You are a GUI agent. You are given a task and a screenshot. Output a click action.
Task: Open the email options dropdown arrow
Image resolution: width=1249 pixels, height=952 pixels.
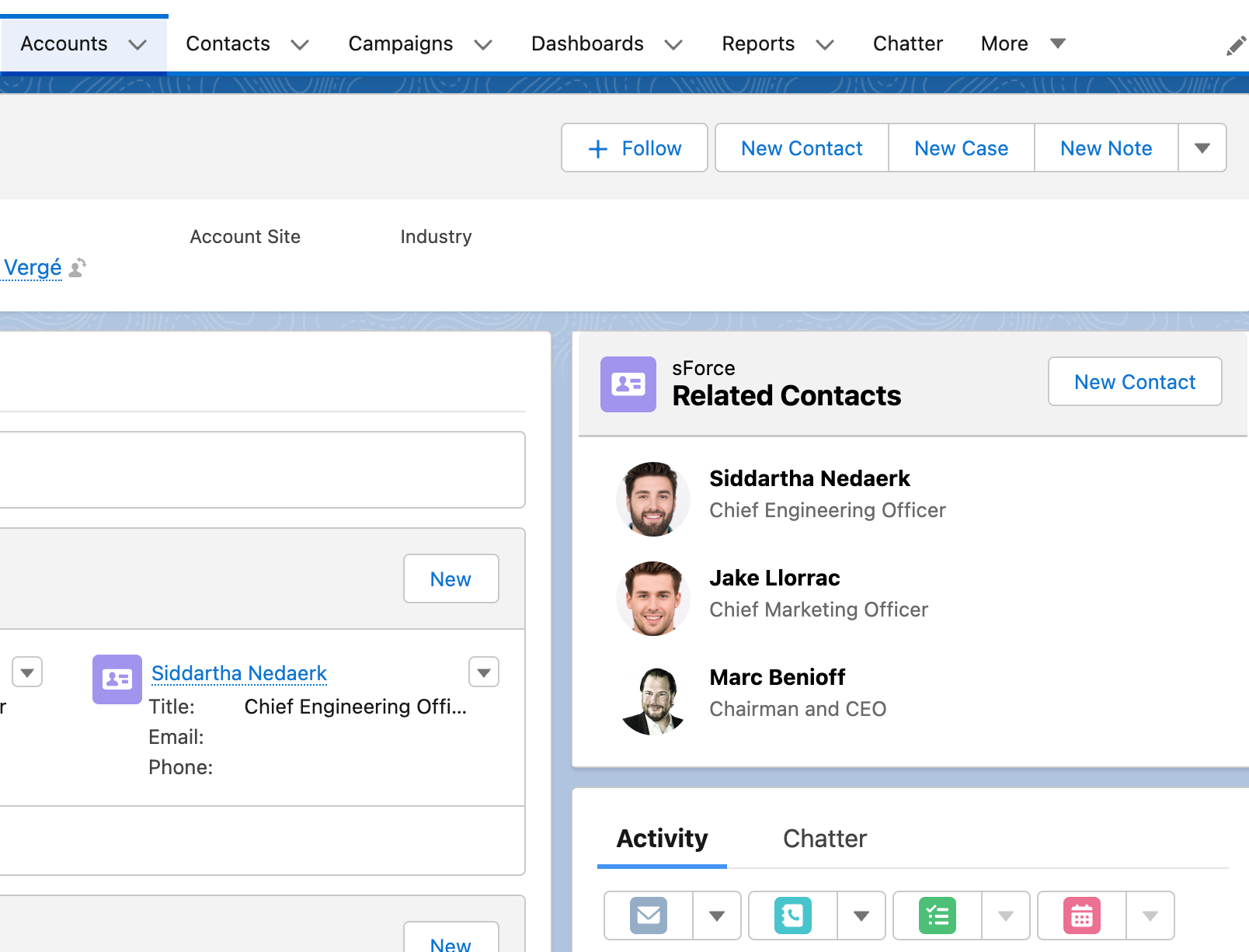pos(716,916)
